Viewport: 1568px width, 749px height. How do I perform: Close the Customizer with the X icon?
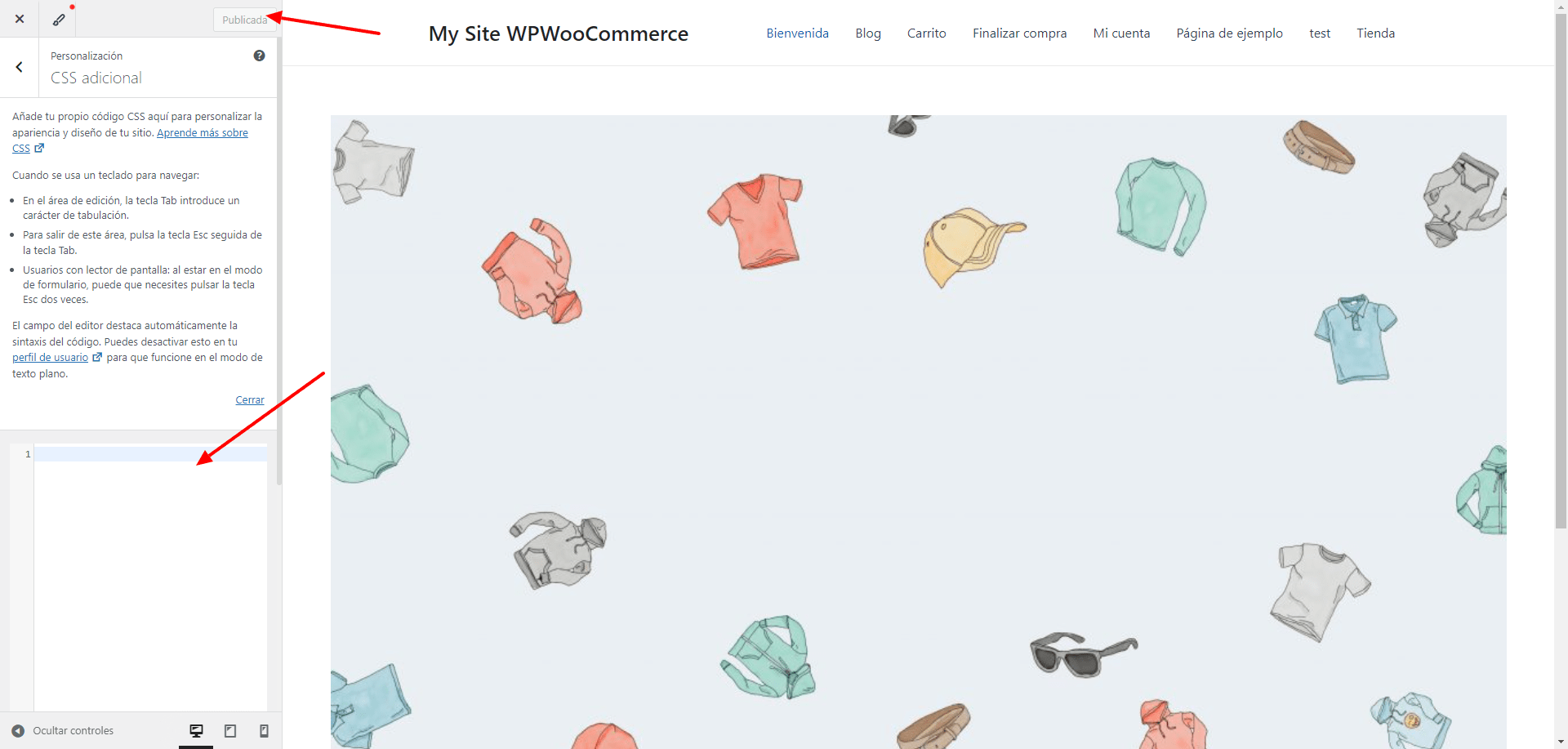click(x=20, y=19)
